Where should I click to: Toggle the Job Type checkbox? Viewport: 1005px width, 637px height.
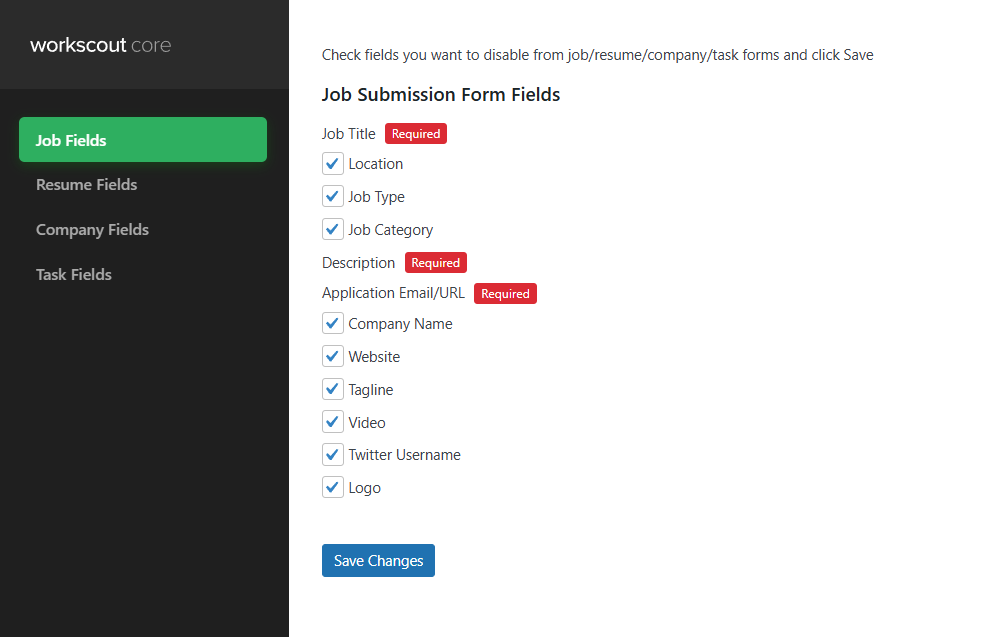point(333,197)
